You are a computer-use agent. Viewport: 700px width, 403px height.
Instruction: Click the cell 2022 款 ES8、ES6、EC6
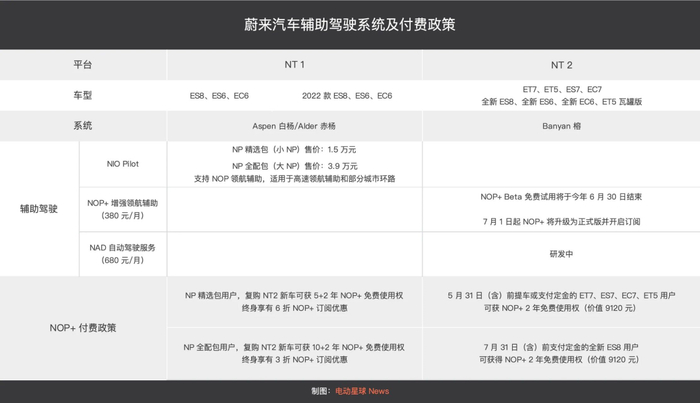click(347, 96)
